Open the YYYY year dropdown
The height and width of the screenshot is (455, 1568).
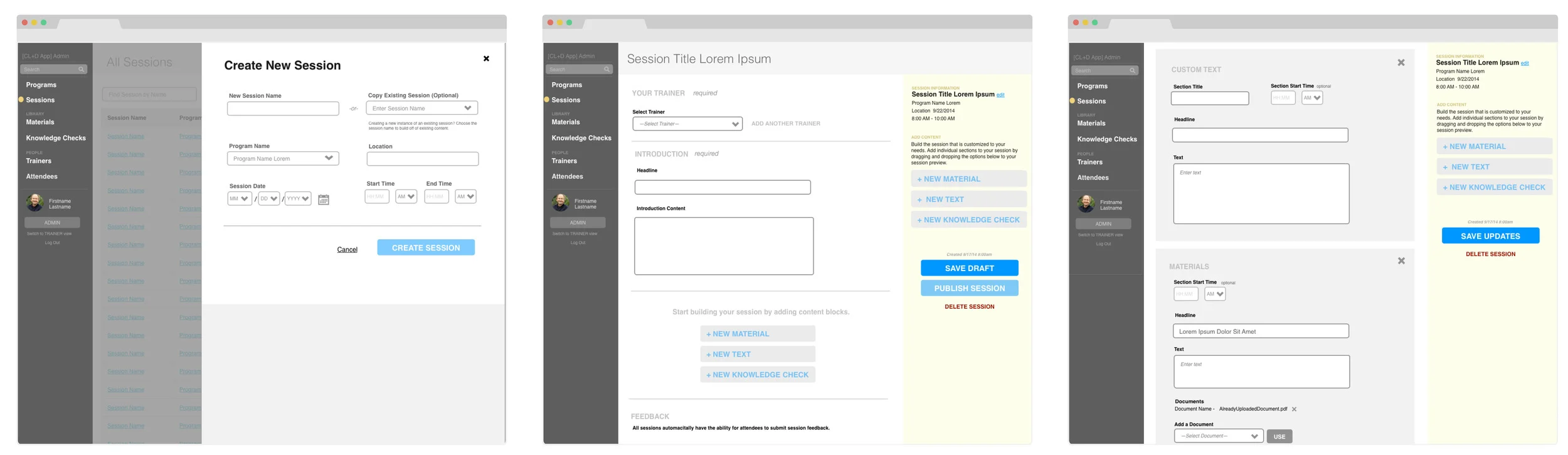coord(298,198)
